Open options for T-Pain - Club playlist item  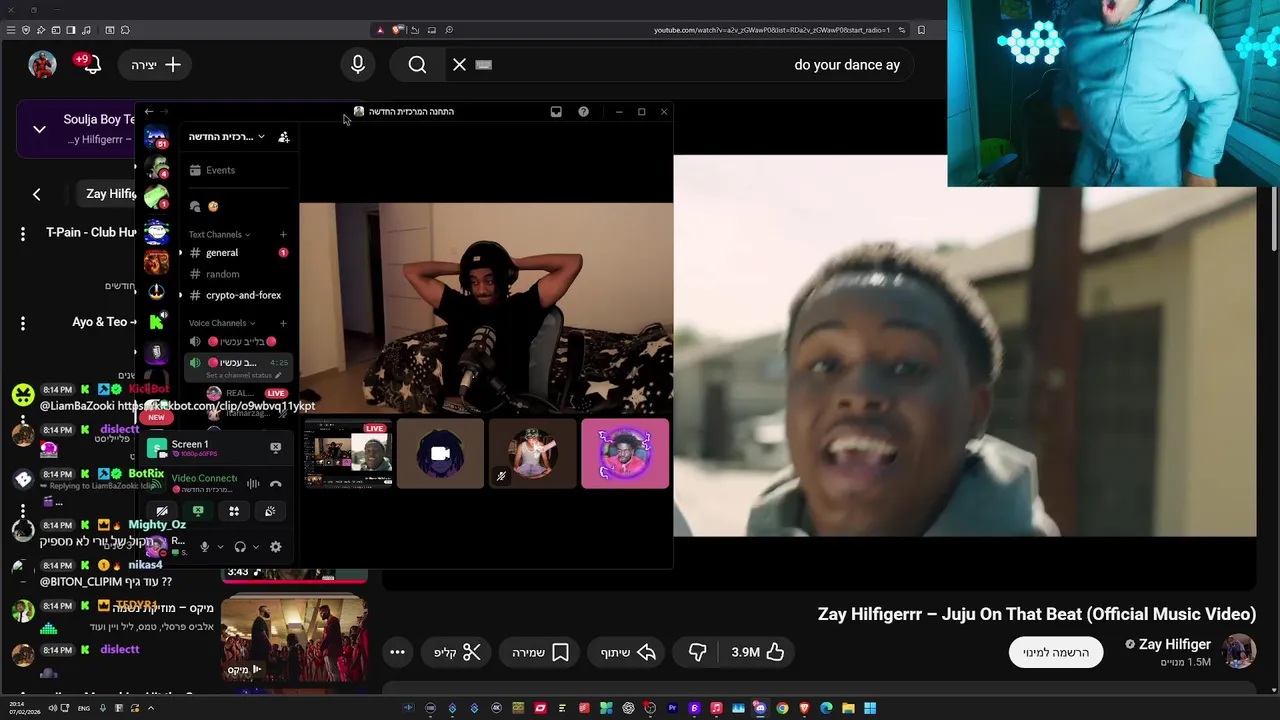click(x=22, y=233)
